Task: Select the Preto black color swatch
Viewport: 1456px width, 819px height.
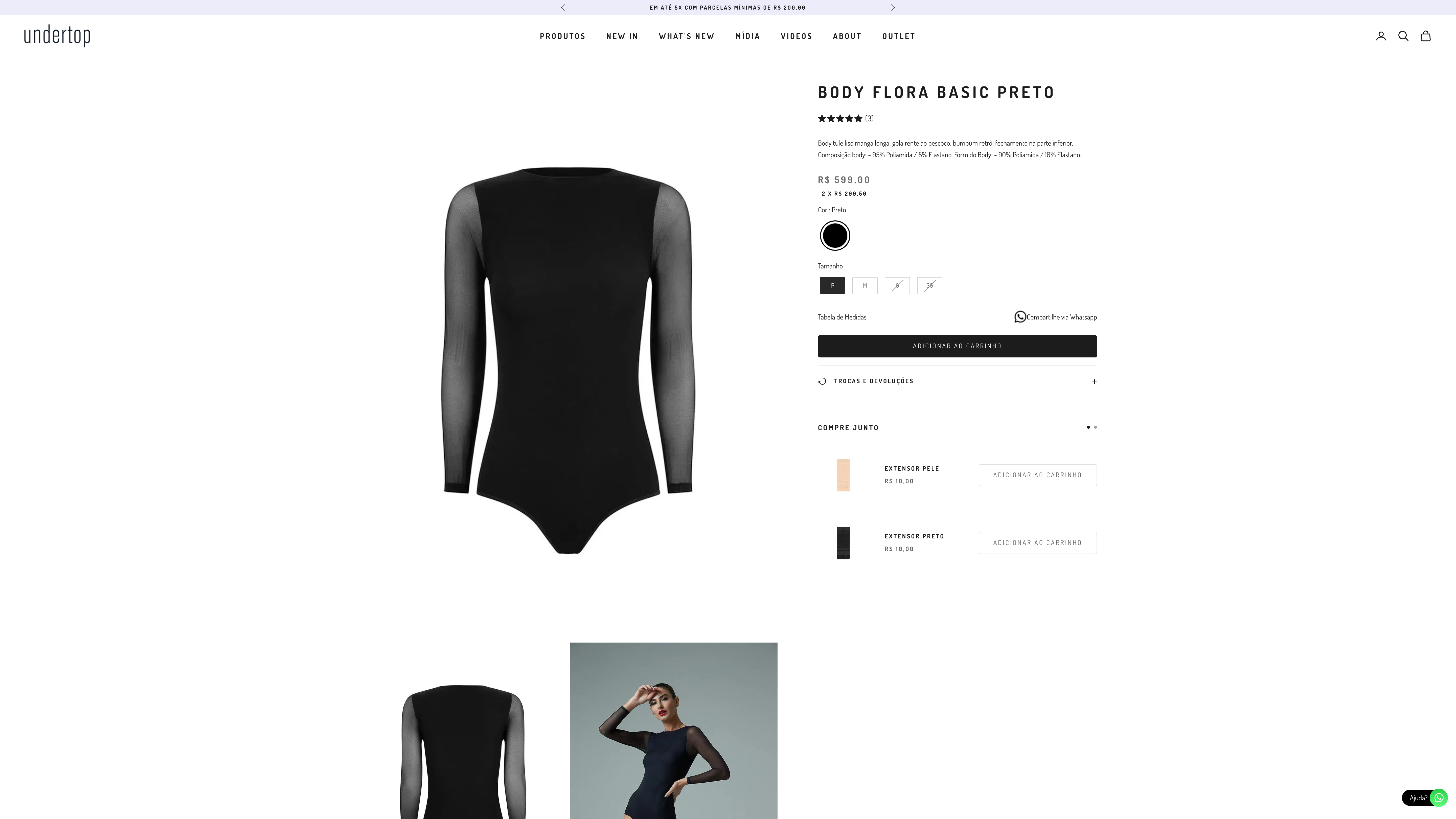Action: [x=835, y=236]
